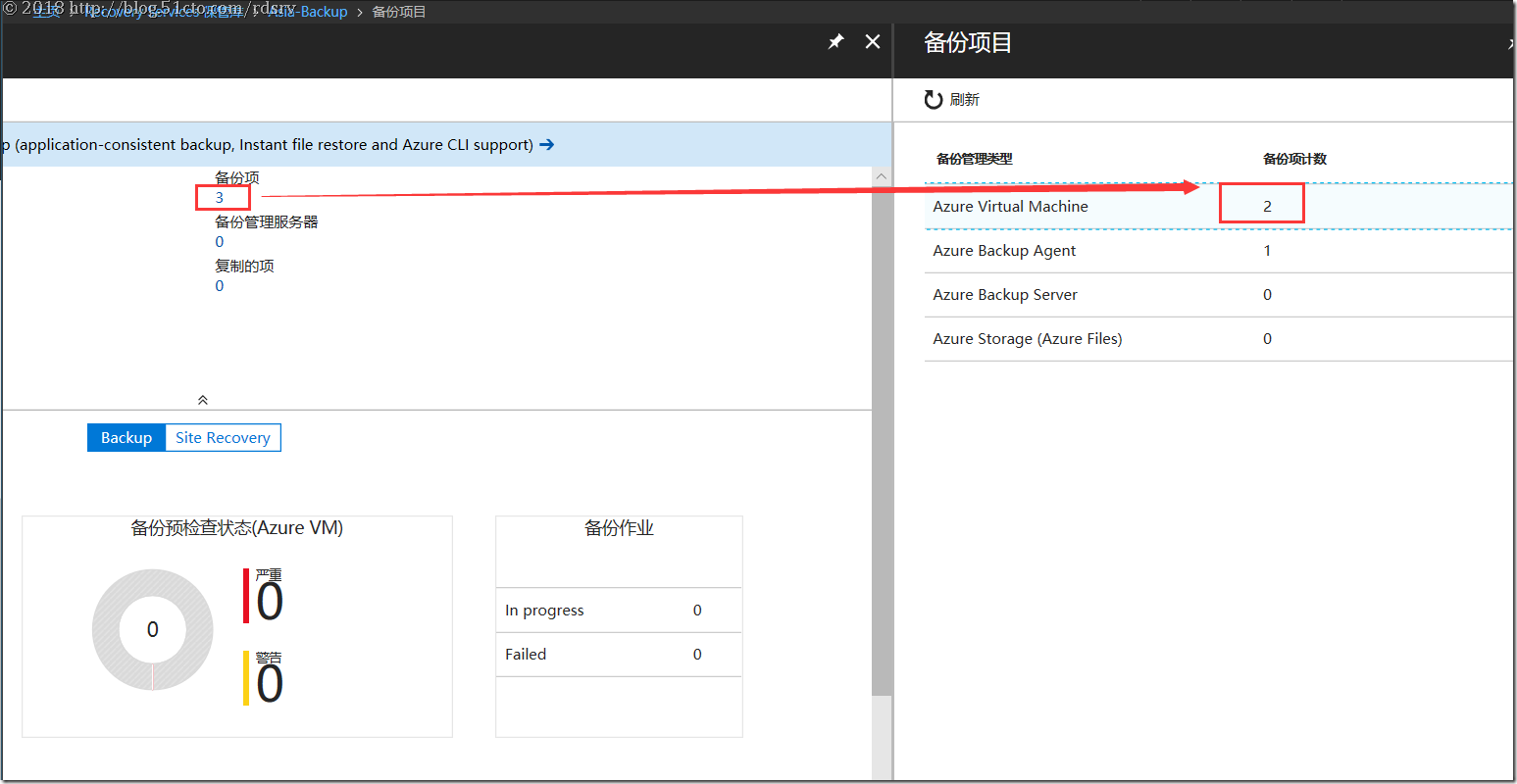Screen dimensions: 1517x784
Task: Open the 备份预检查状态(Azure VM) tile title
Action: [236, 528]
